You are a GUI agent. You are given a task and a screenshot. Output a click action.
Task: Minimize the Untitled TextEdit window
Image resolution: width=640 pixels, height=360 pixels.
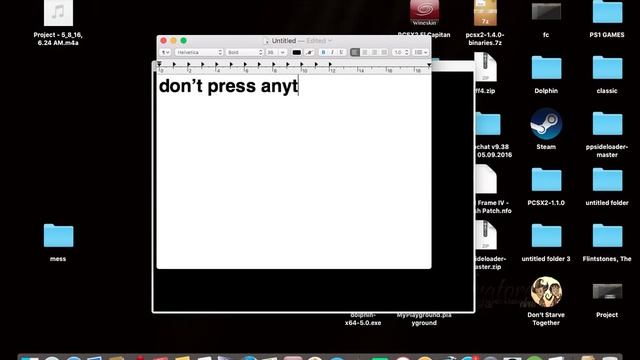point(173,41)
